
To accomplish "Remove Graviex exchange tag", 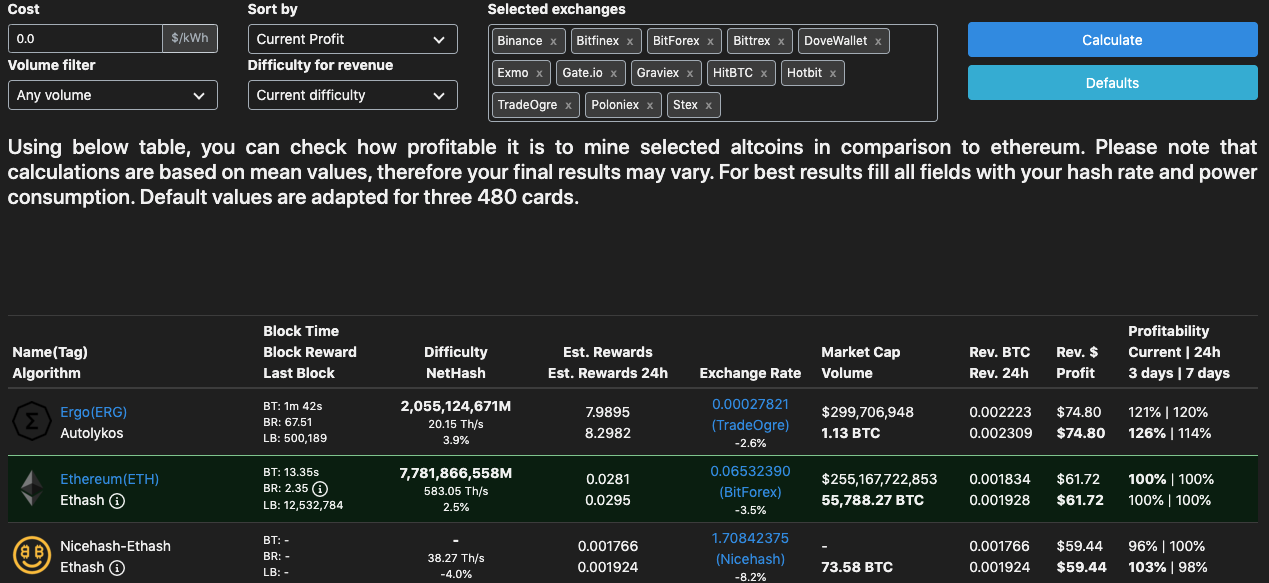I will pyautogui.click(x=690, y=74).
